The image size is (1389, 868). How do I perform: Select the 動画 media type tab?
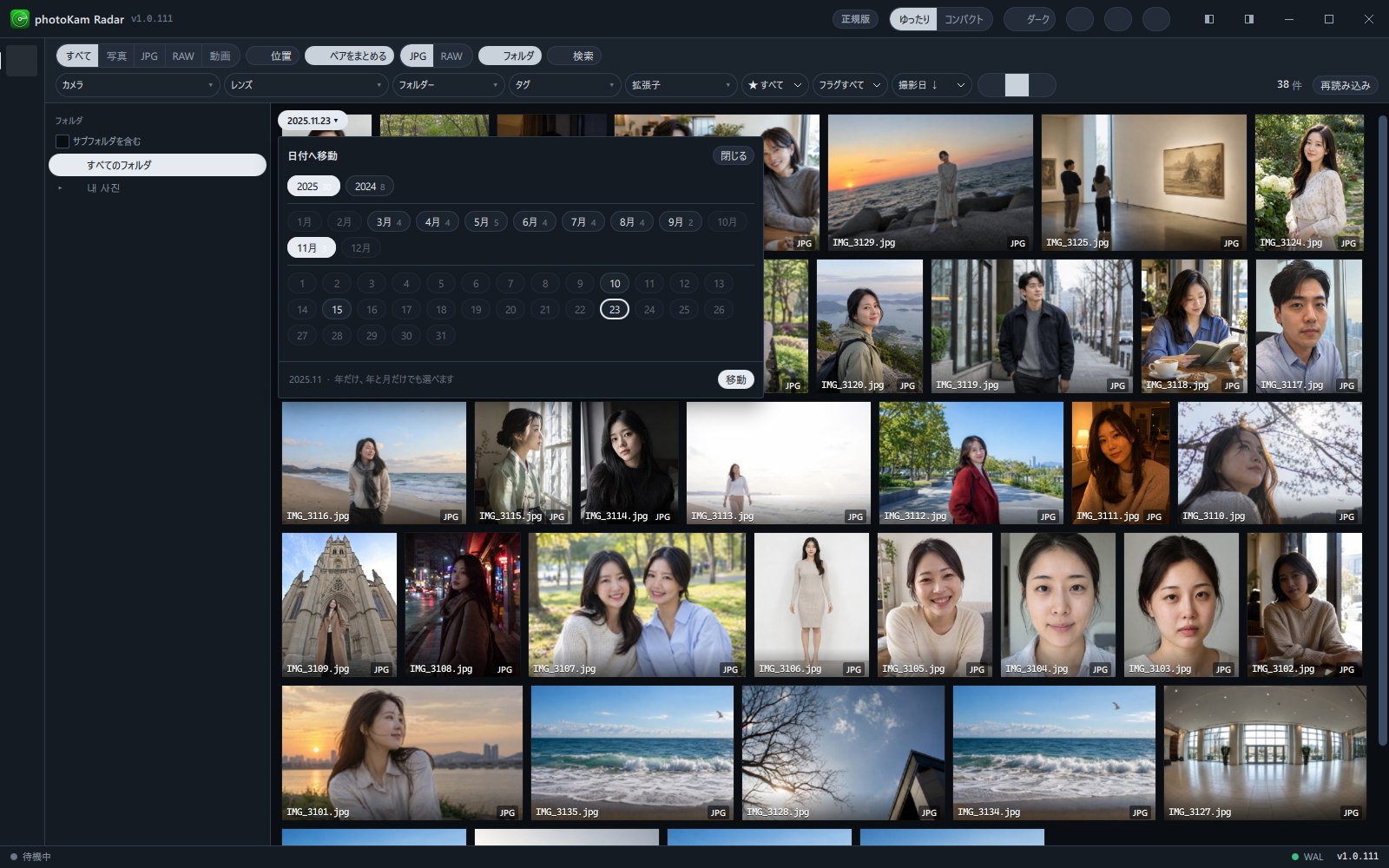tap(220, 56)
